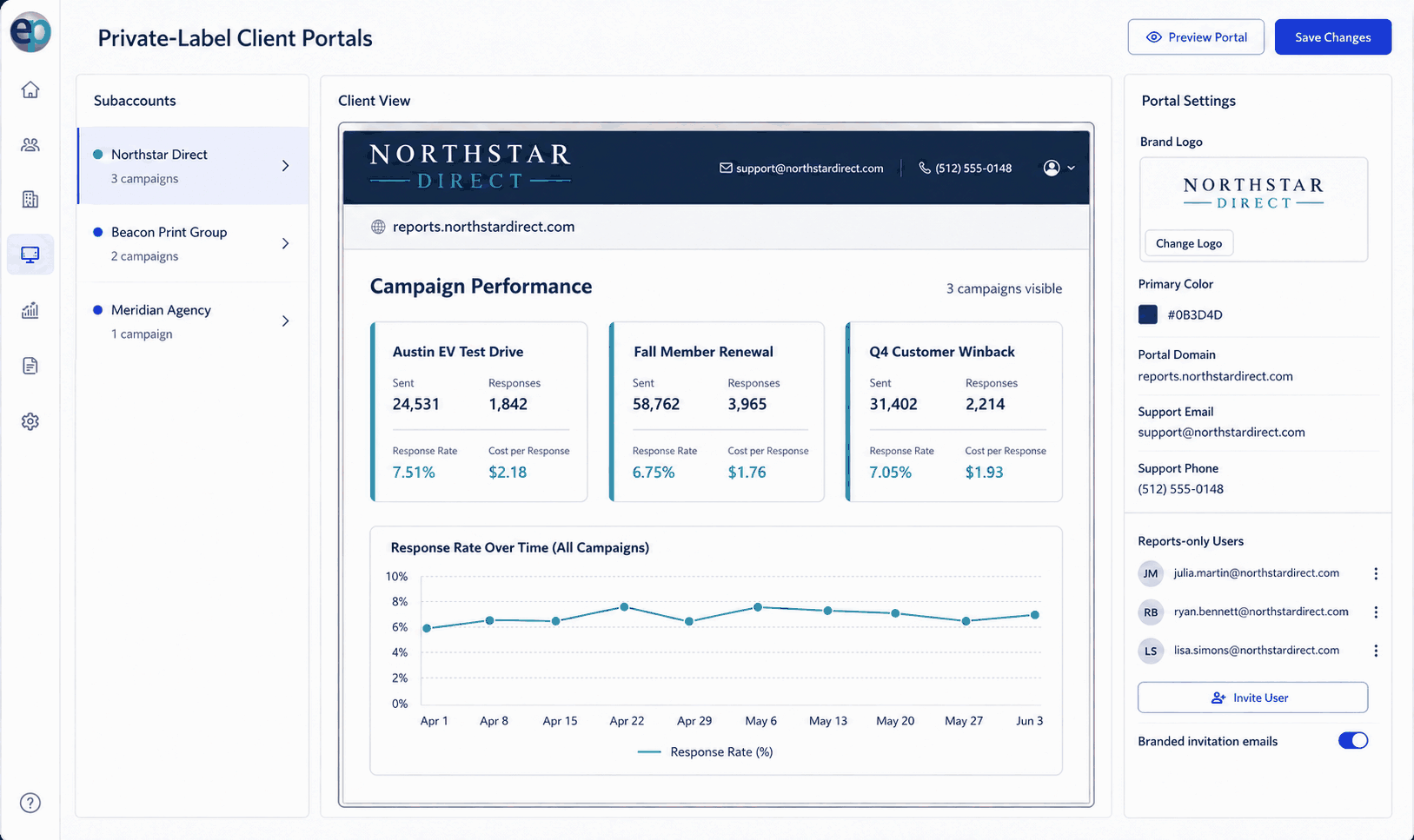
Task: Select the monitor portals icon in sidebar
Action: (30, 255)
